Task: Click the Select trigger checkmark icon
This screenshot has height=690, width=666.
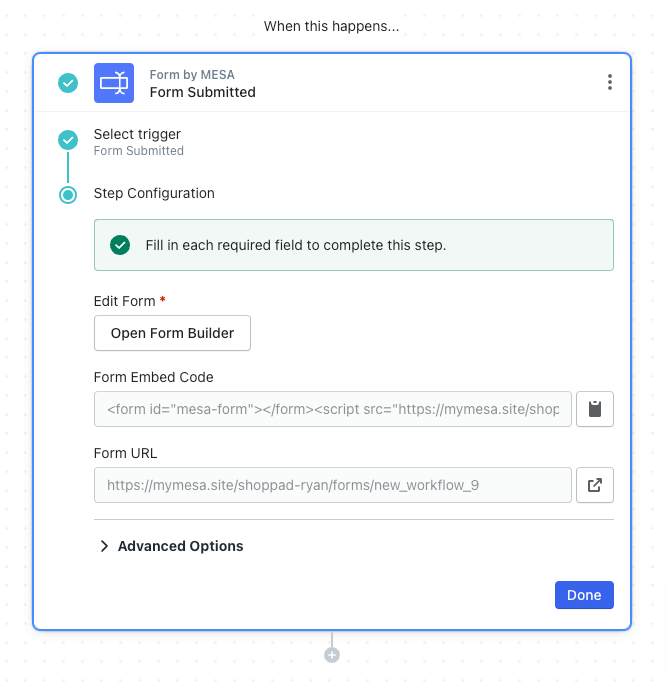Action: (x=68, y=140)
